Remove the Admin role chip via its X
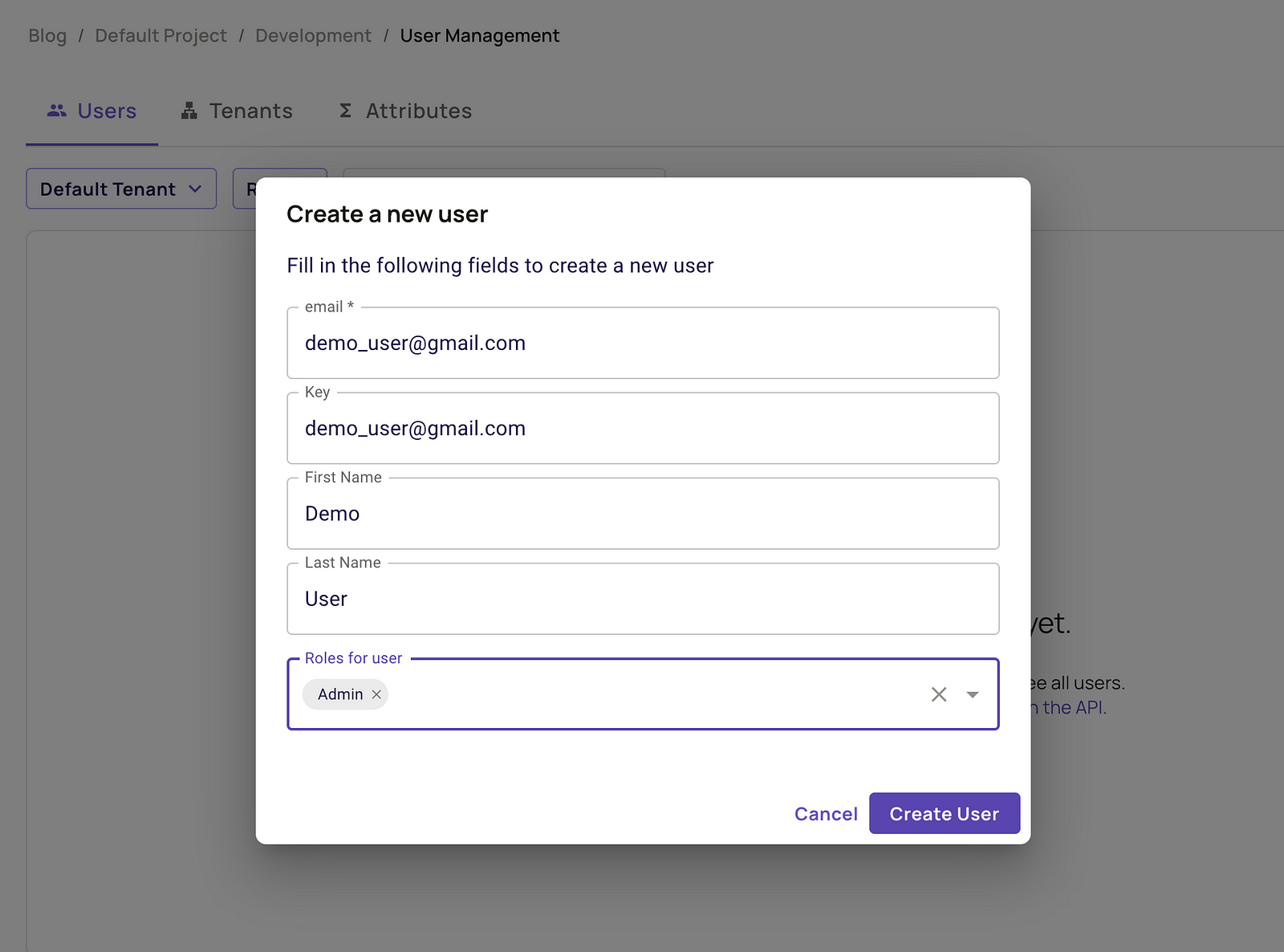Image resolution: width=1284 pixels, height=952 pixels. [x=376, y=694]
